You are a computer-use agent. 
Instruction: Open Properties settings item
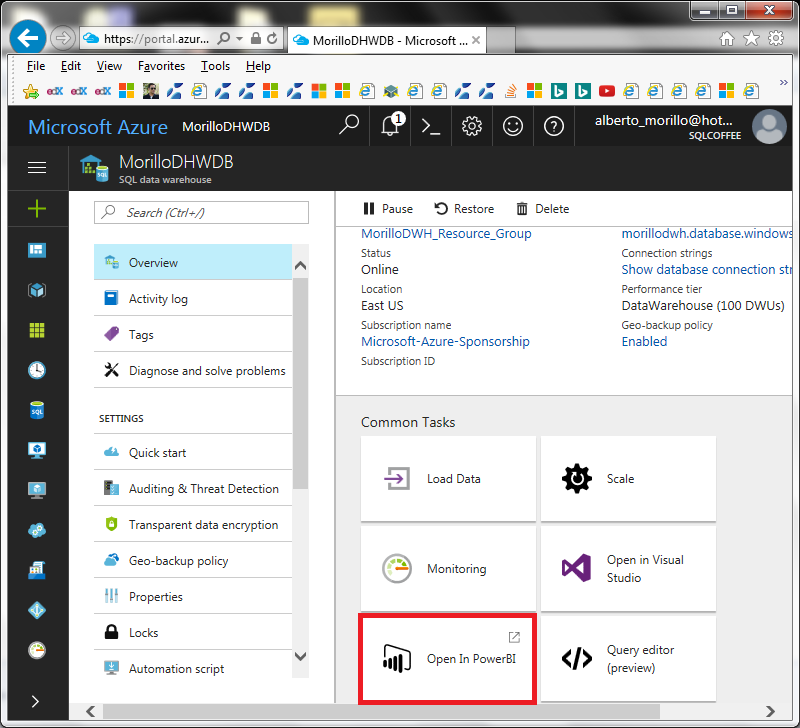[193, 596]
